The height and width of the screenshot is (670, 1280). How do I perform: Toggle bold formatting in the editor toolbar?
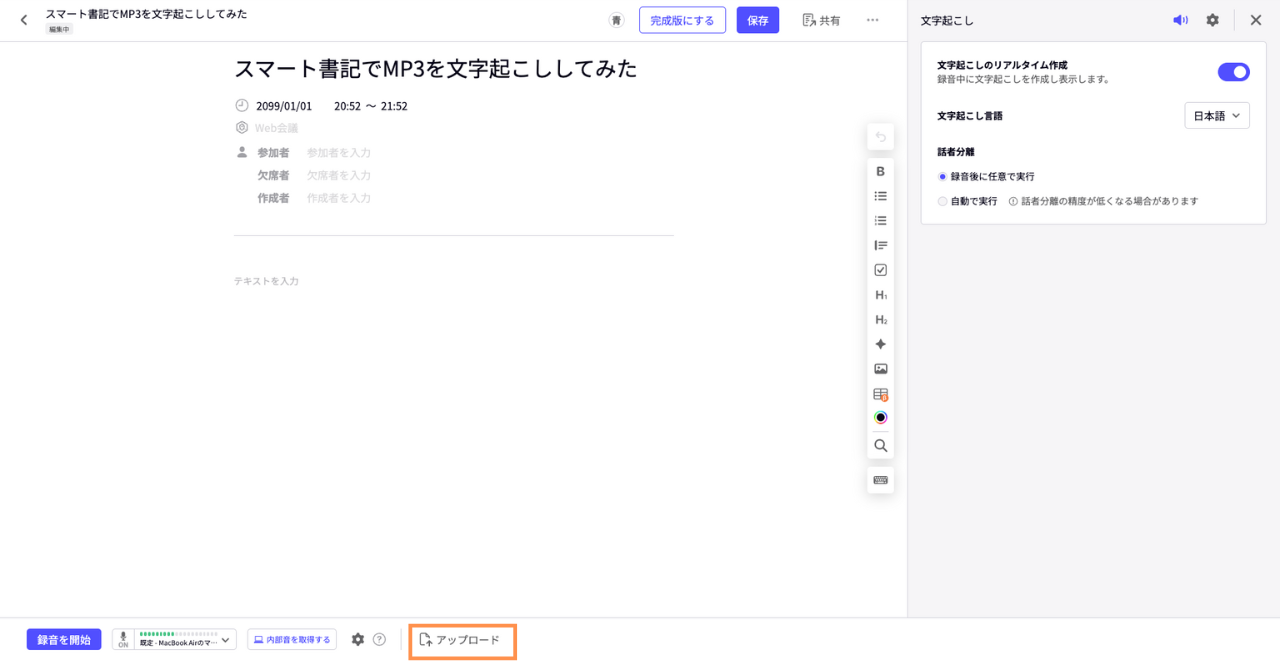pyautogui.click(x=880, y=172)
